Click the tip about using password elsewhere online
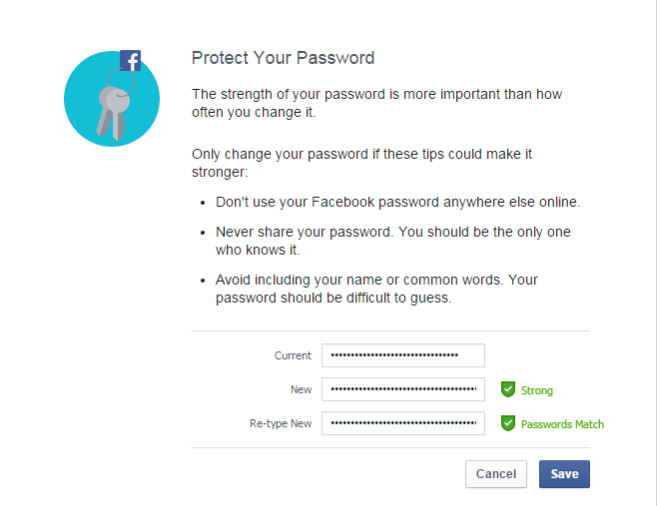The image size is (657, 506). (397, 203)
